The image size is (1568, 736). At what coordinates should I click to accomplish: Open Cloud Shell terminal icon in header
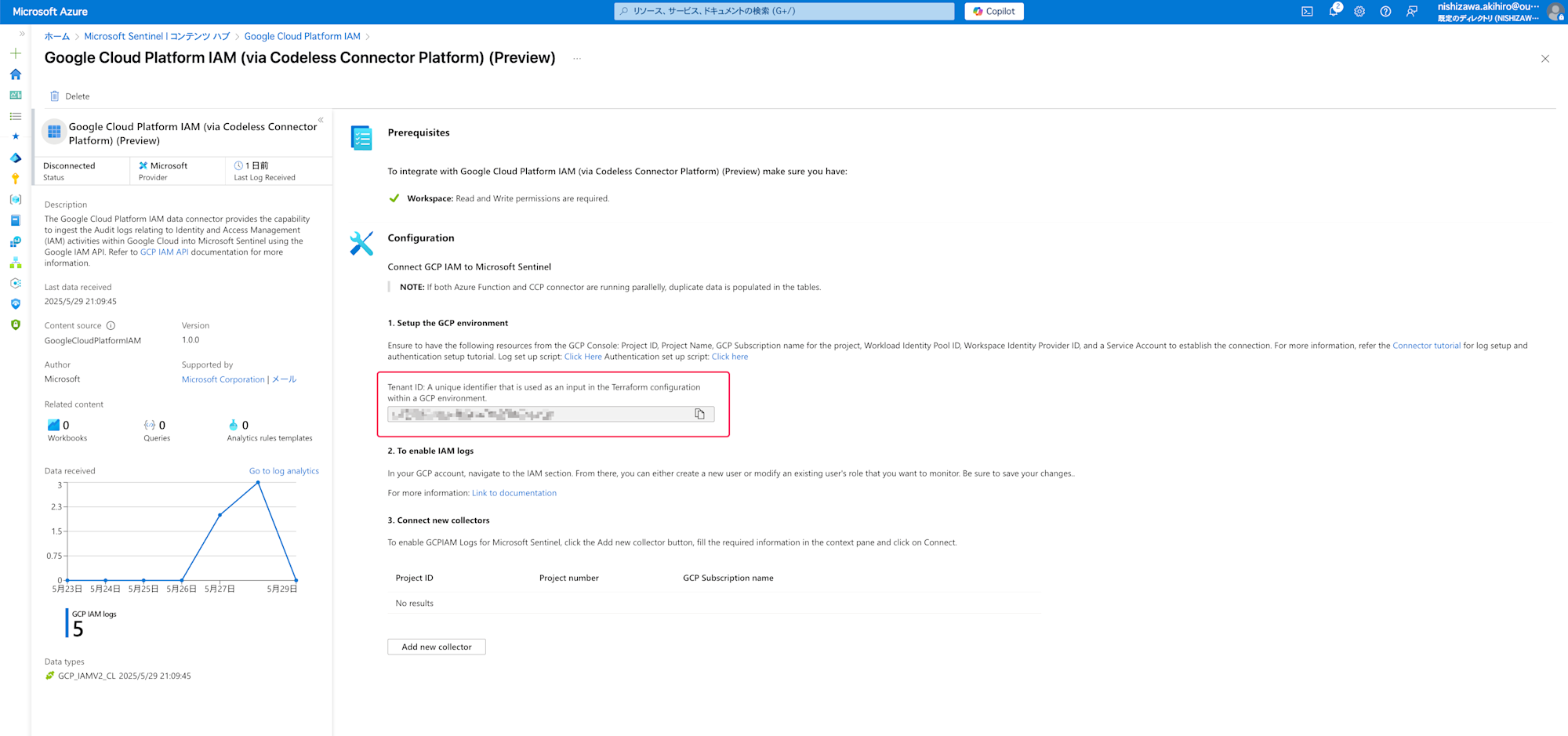[x=1307, y=12]
